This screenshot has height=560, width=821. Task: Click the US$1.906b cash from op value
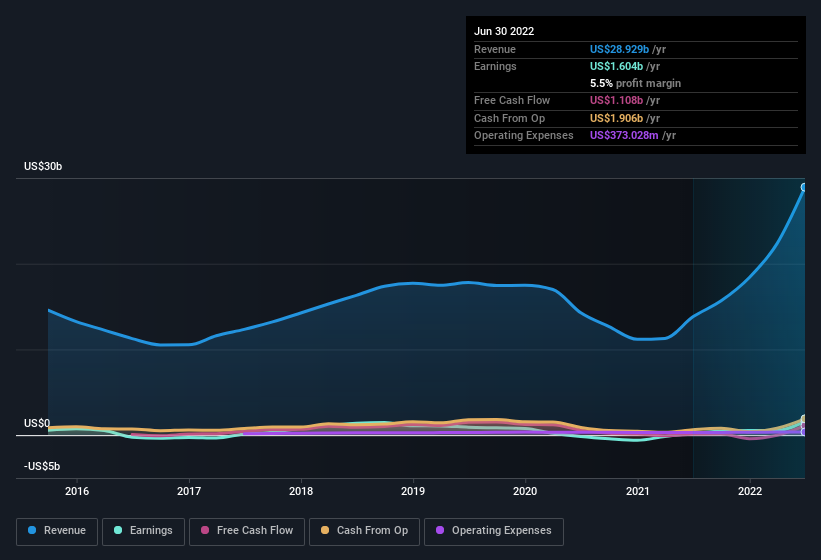click(x=616, y=118)
